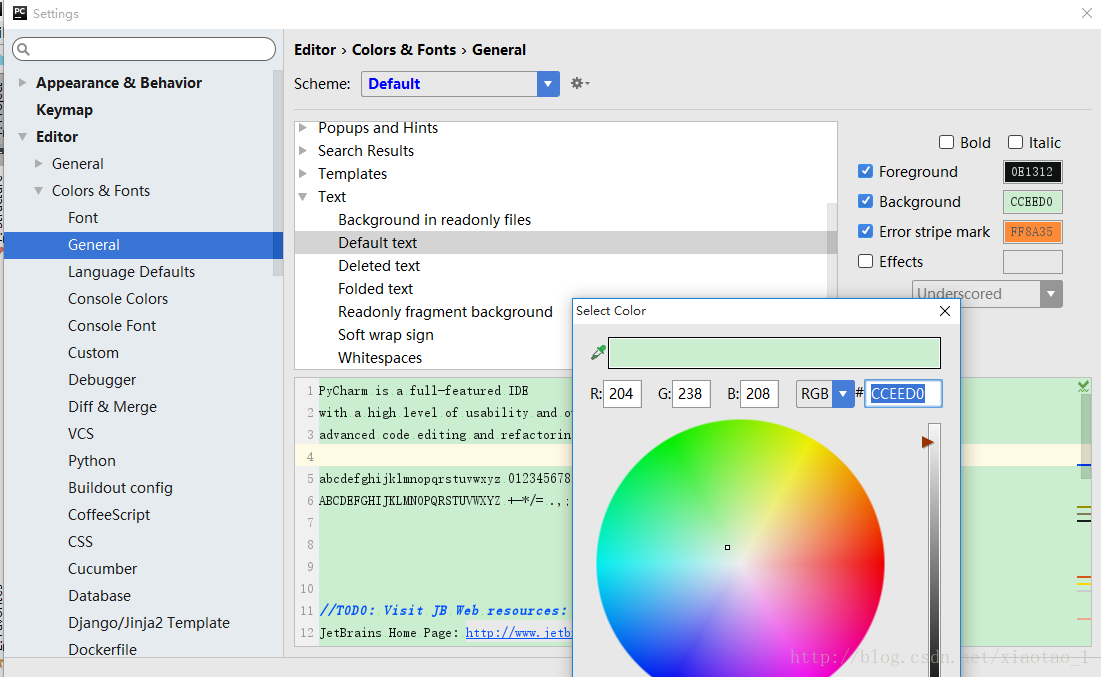The height and width of the screenshot is (677, 1101).
Task: Click the PyCharm logo in title bar
Action: (x=19, y=13)
